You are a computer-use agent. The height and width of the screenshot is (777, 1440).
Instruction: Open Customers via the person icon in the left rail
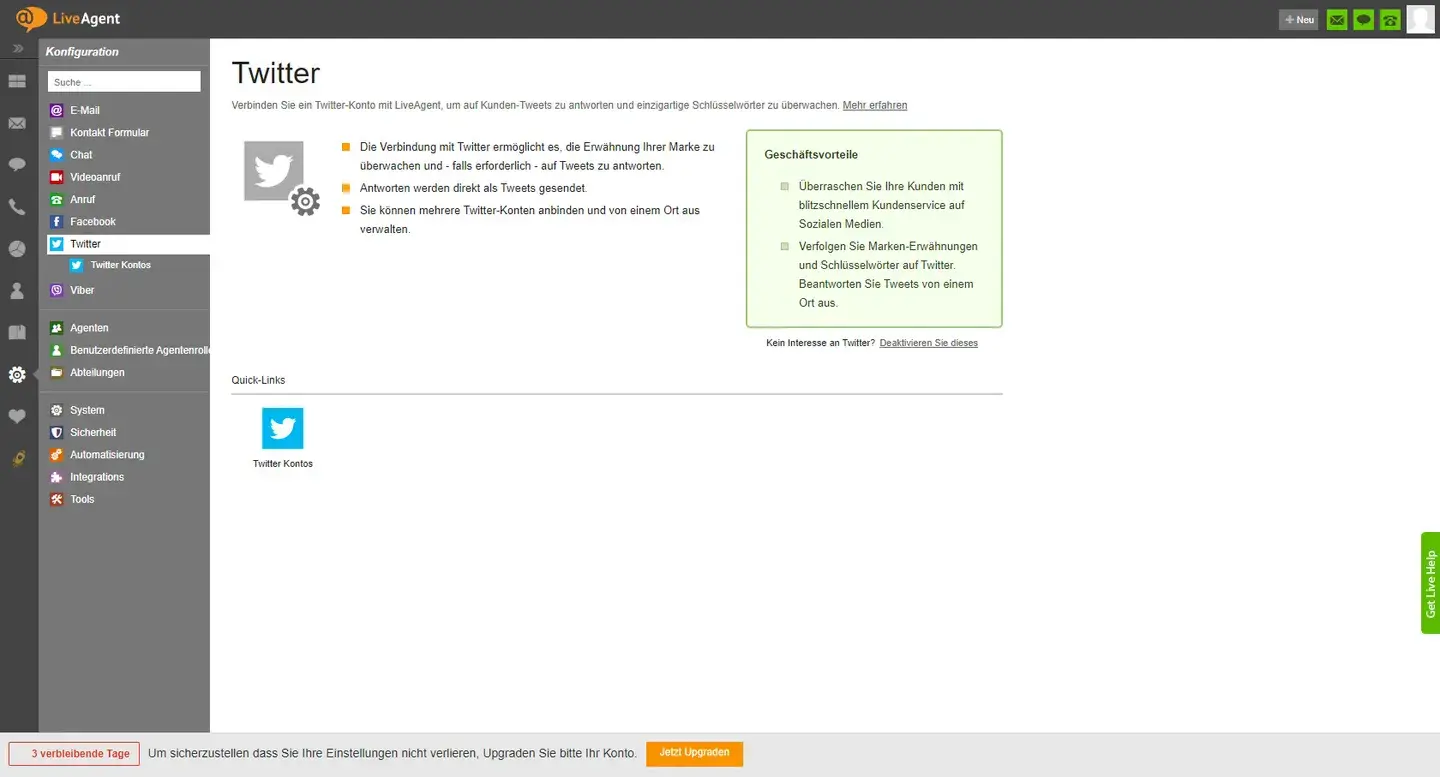(17, 291)
